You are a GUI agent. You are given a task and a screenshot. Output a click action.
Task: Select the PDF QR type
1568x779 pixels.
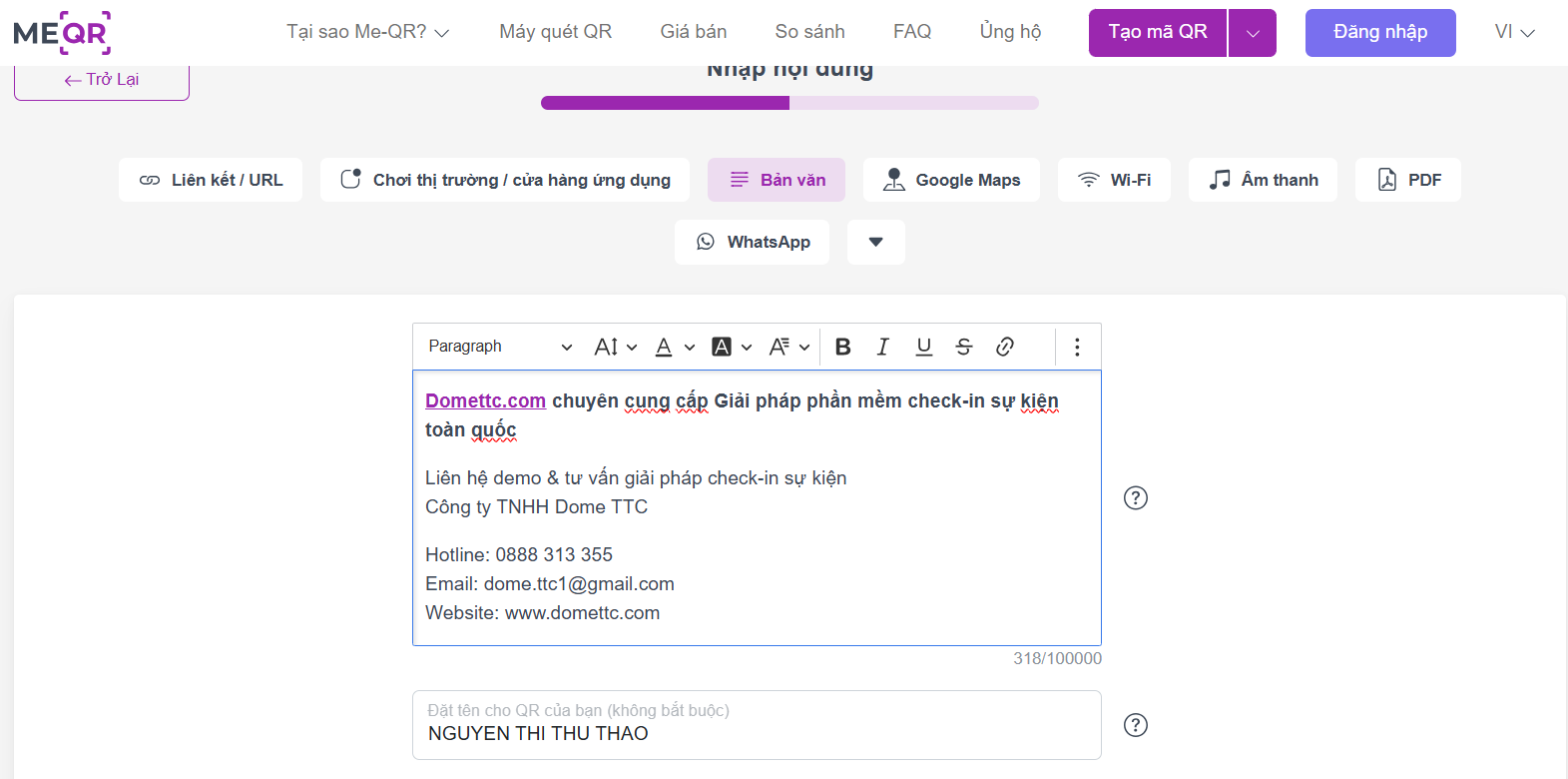click(x=1408, y=180)
